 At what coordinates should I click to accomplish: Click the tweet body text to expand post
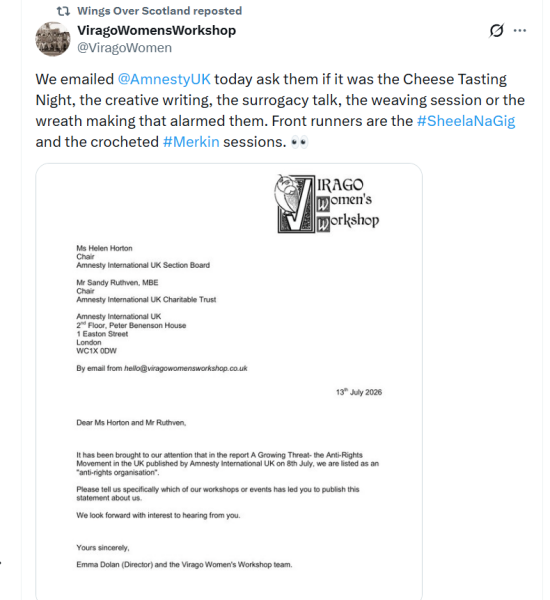pyautogui.click(x=280, y=111)
